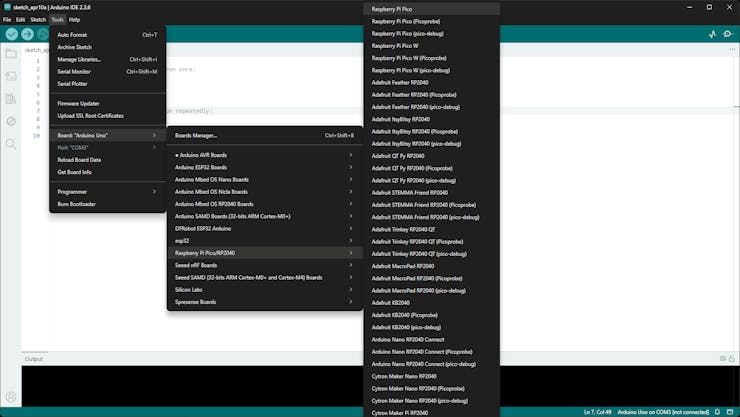This screenshot has height=417, width=740.
Task: Select Cytron Maker Nano RP2040 board
Action: pos(432,376)
